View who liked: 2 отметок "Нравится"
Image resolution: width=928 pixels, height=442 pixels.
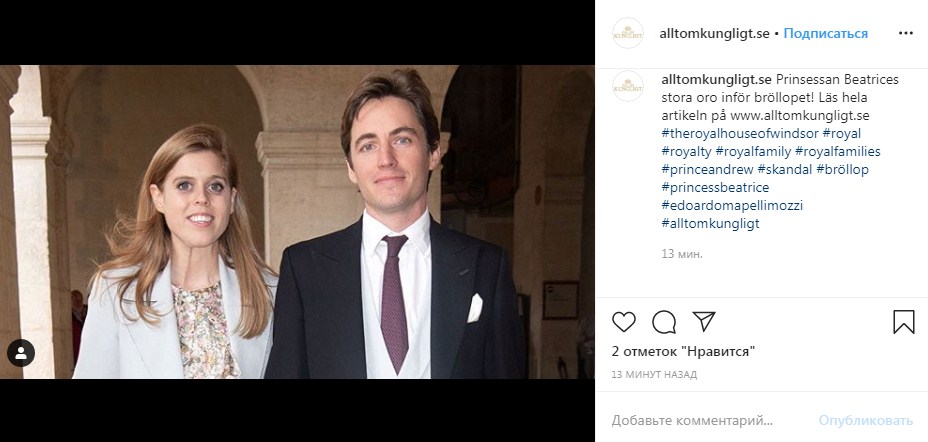point(682,351)
